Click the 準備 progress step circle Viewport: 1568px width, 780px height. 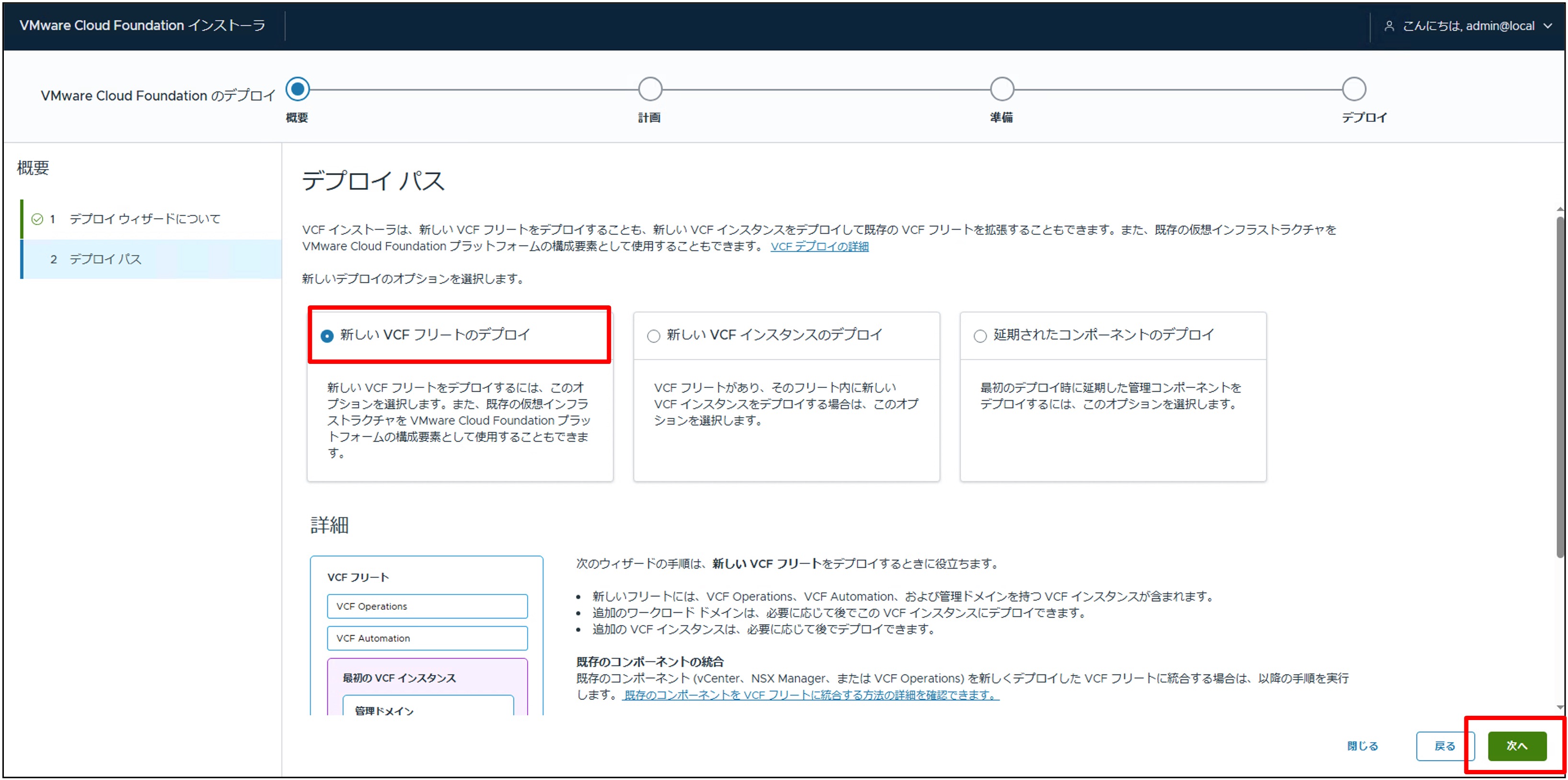click(x=1002, y=90)
